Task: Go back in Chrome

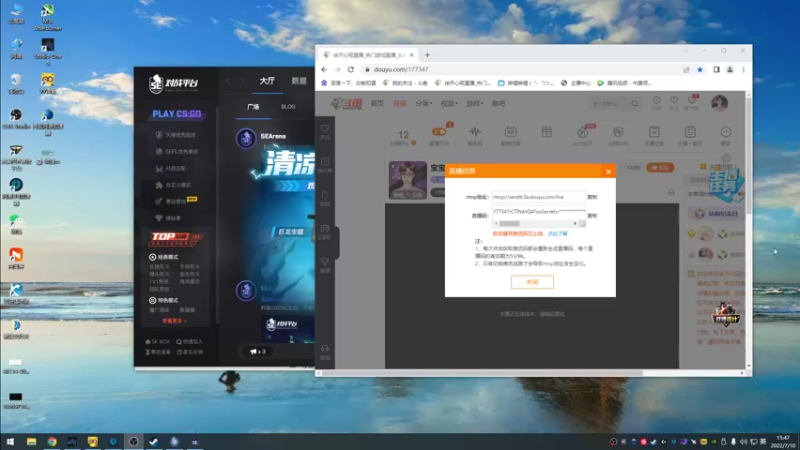Action: coord(324,69)
